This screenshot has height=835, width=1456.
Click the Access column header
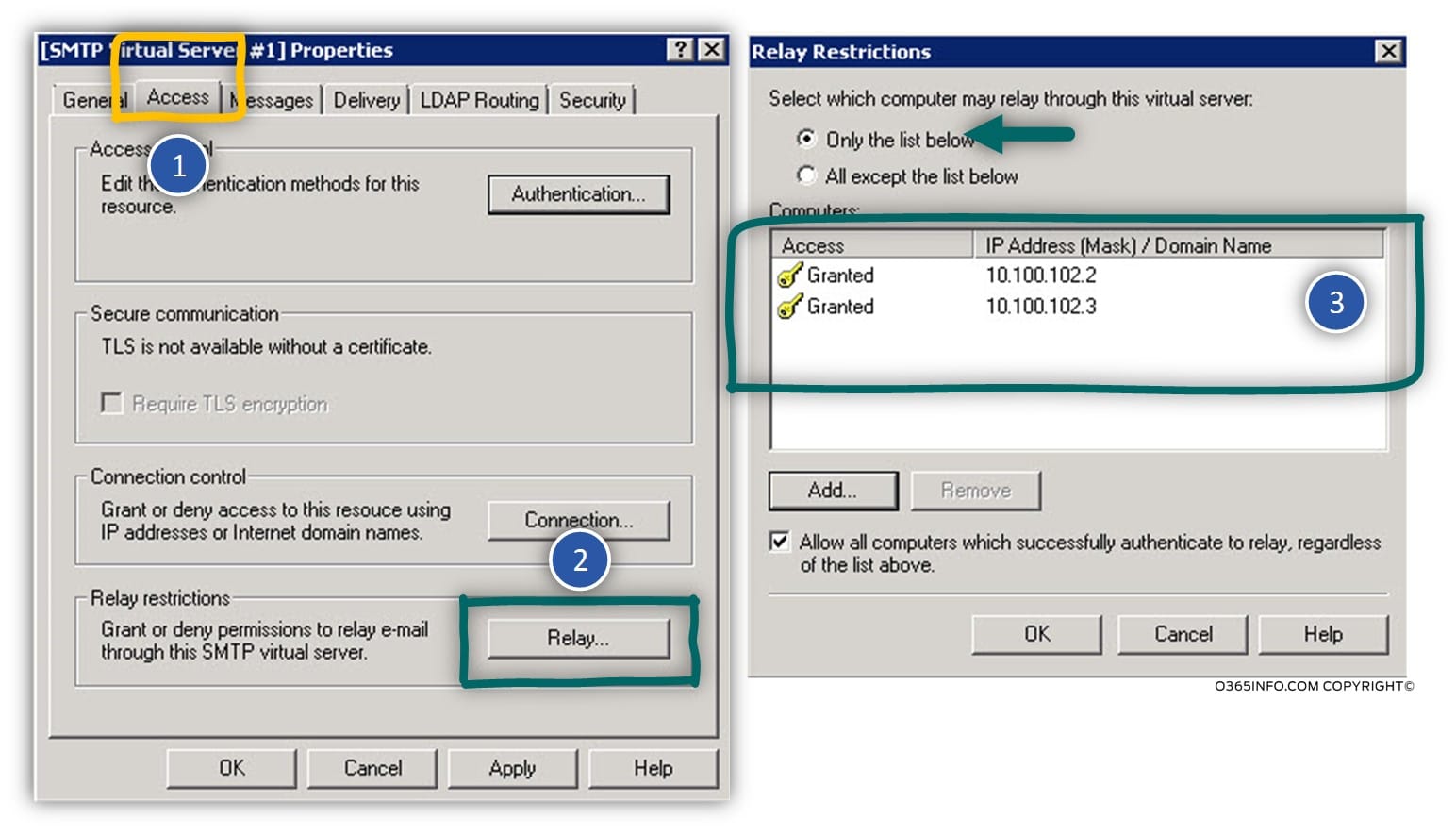872,245
